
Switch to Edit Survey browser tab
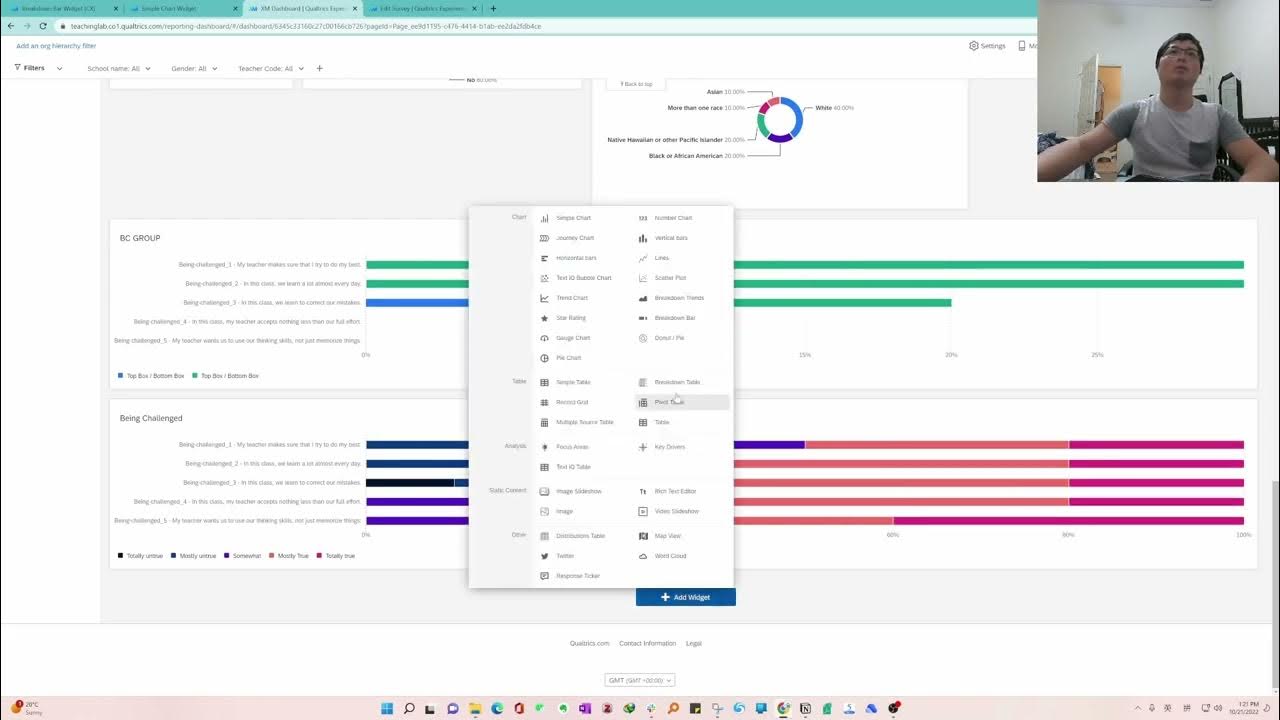tap(424, 8)
